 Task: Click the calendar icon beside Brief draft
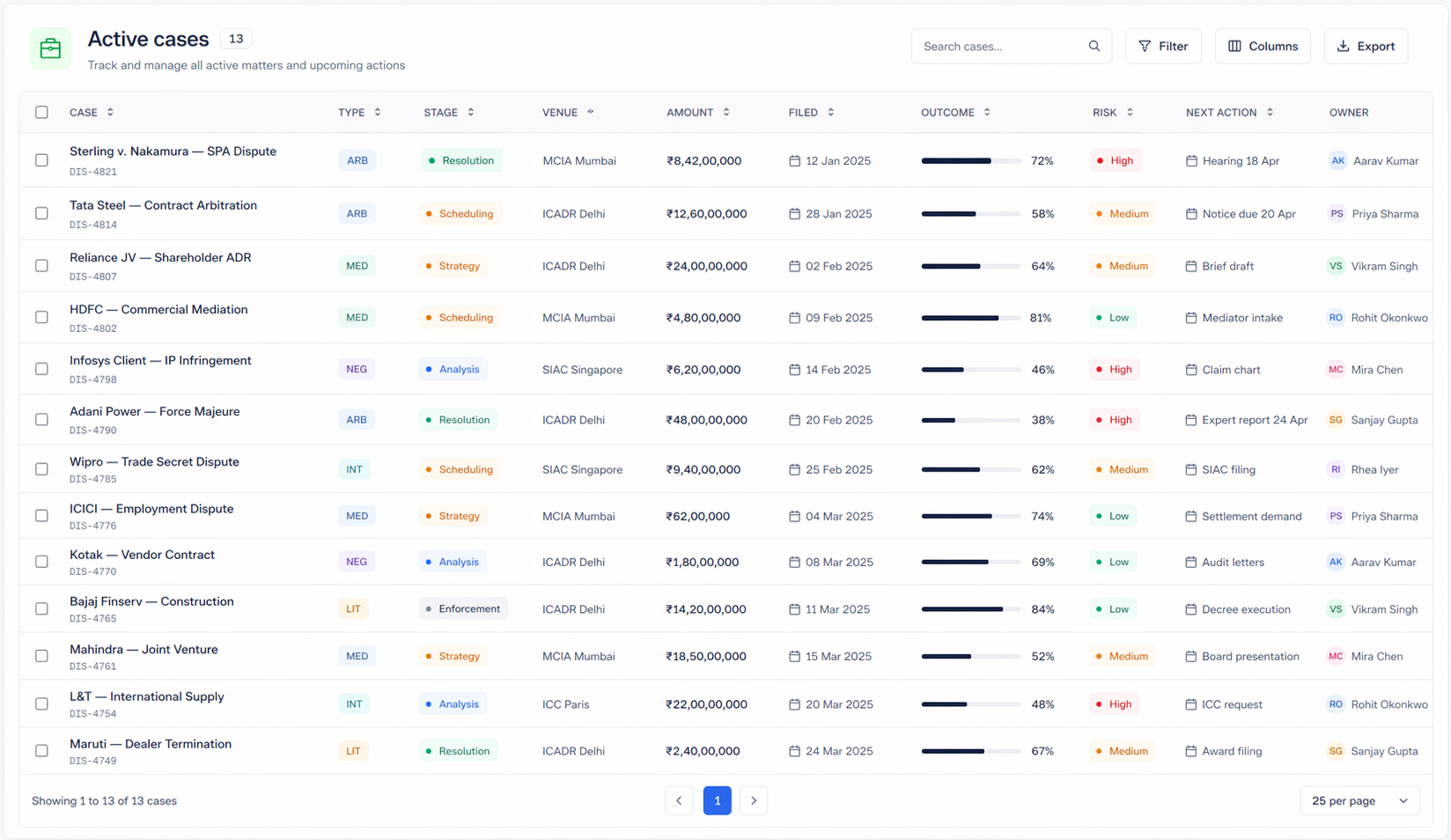[1191, 266]
